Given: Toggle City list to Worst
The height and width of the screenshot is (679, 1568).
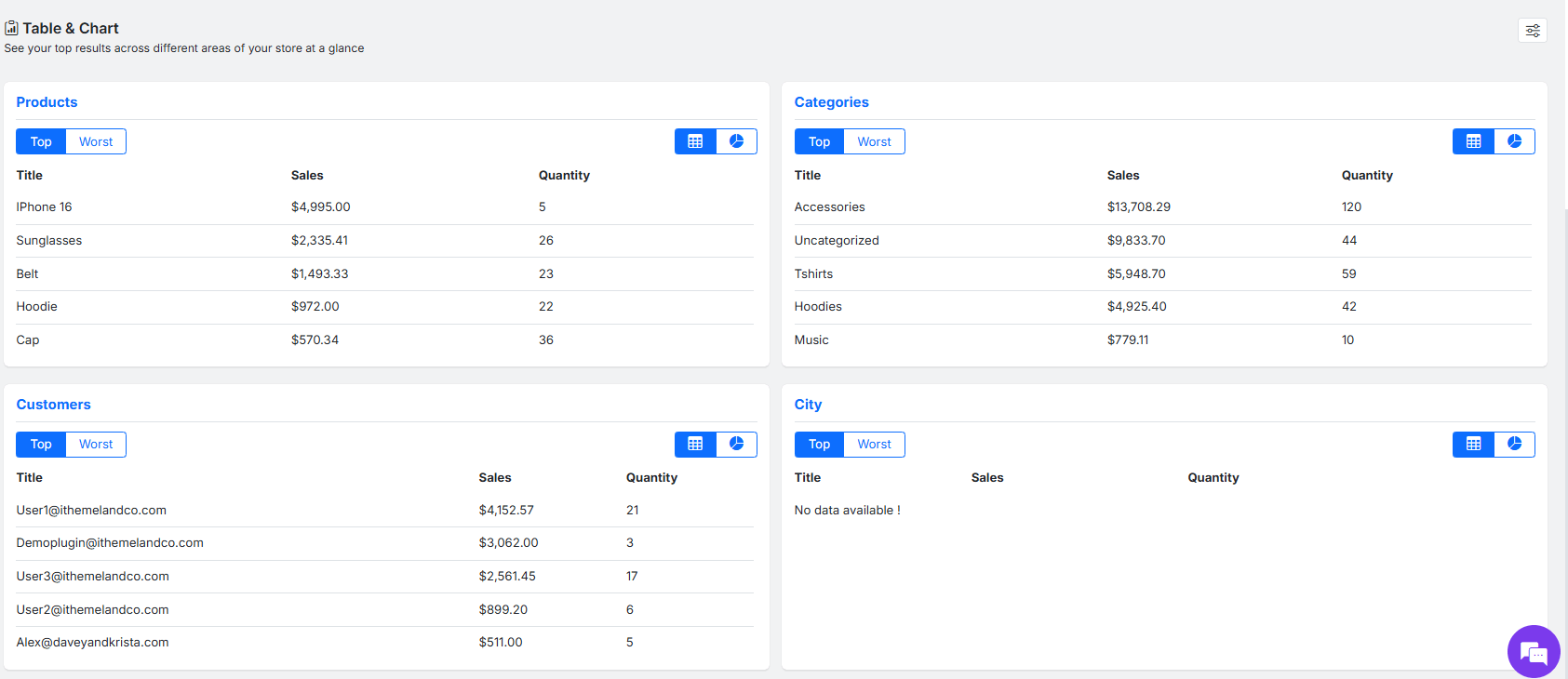Looking at the screenshot, I should (x=874, y=444).
